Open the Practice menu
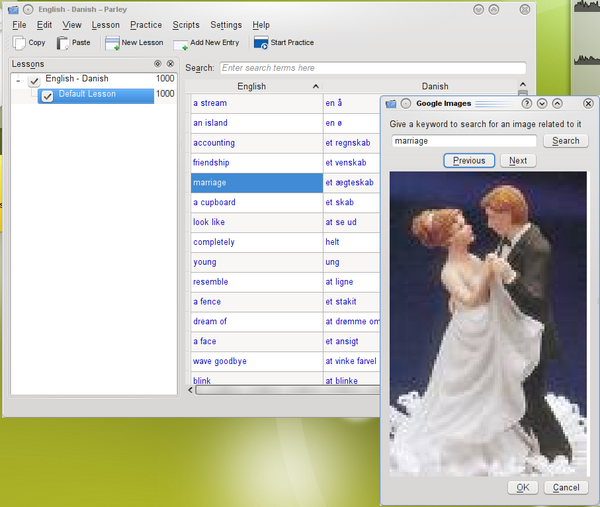The image size is (600, 507). coord(146,25)
